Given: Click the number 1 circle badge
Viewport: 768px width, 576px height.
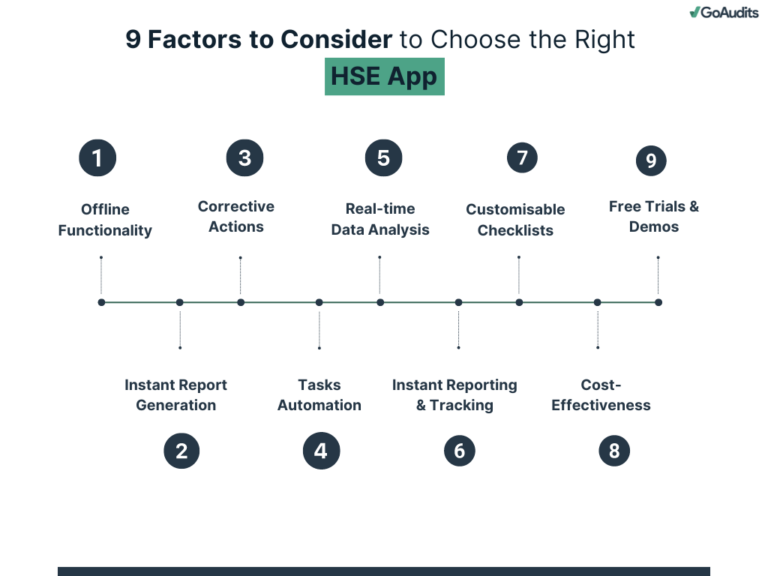Looking at the screenshot, I should click(97, 158).
